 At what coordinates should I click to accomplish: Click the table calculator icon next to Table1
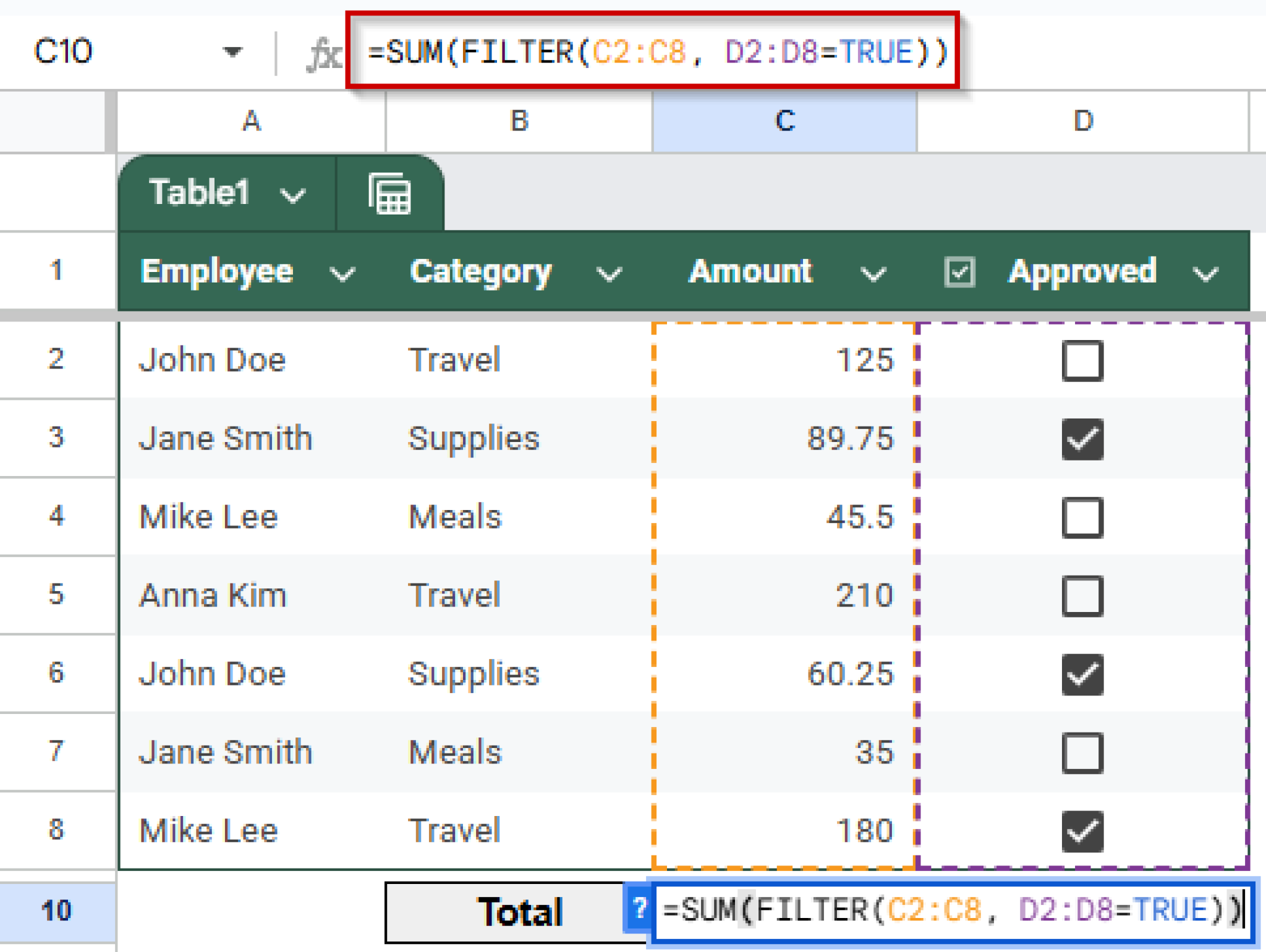click(x=390, y=193)
